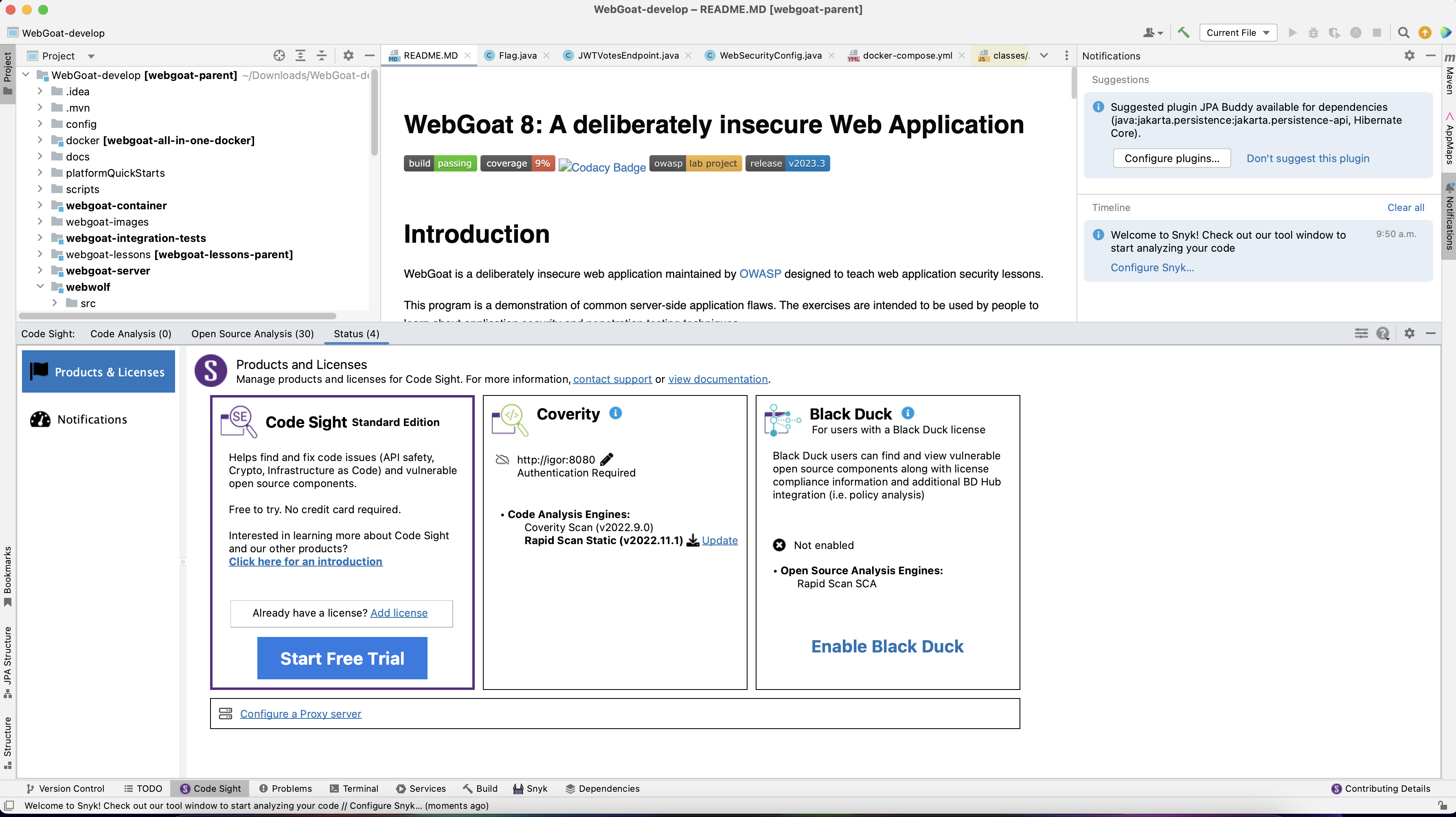This screenshot has height=817, width=1456.
Task: Open Search Everywhere magnifier icon
Action: click(1403, 33)
